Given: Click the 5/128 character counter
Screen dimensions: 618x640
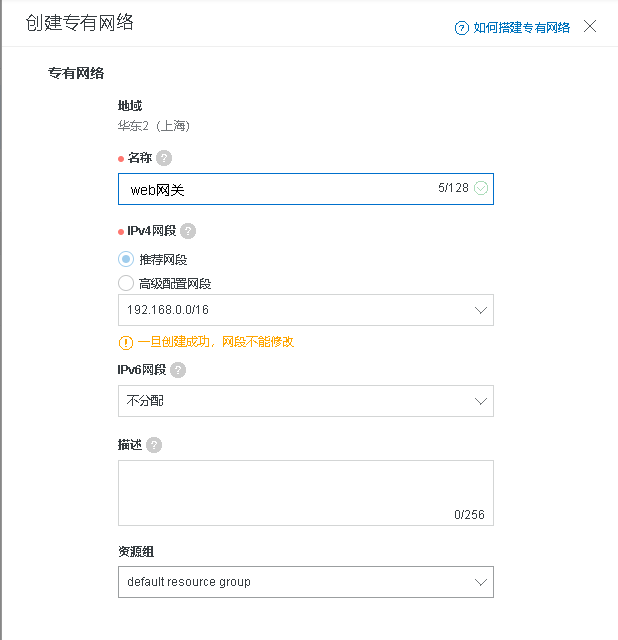Looking at the screenshot, I should (x=453, y=188).
